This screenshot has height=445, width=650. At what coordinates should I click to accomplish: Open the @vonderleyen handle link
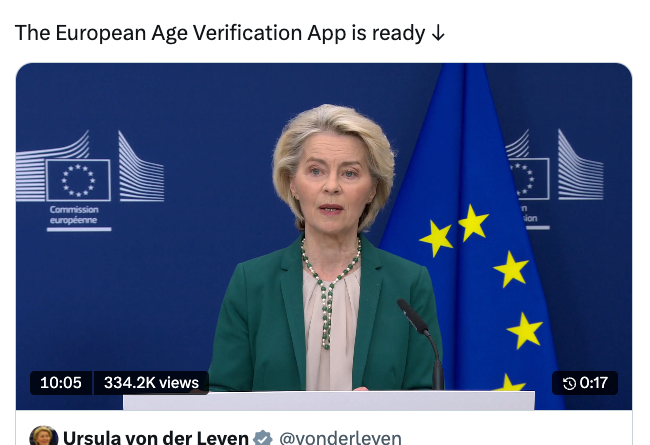(340, 438)
